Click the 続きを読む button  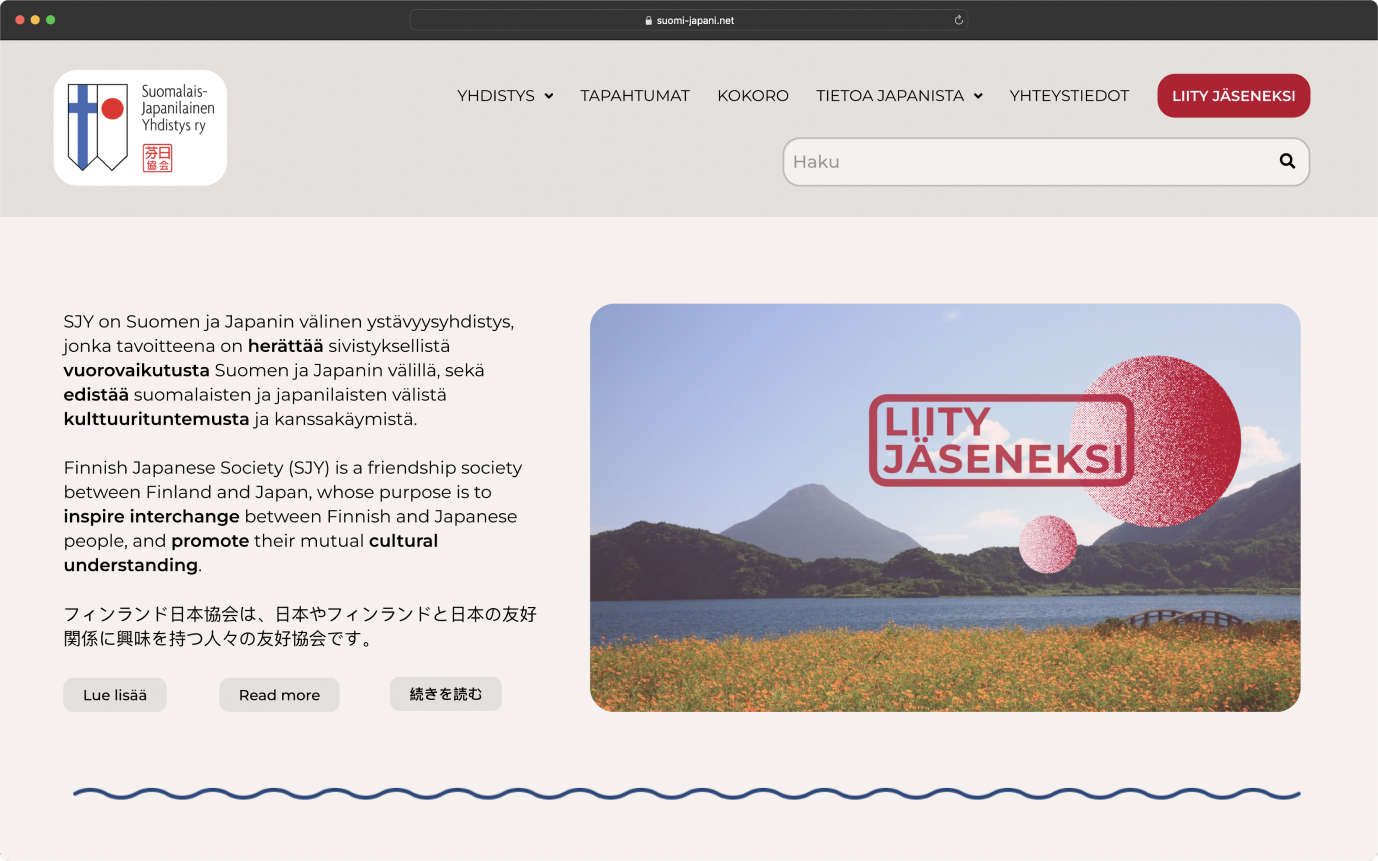pyautogui.click(x=446, y=694)
